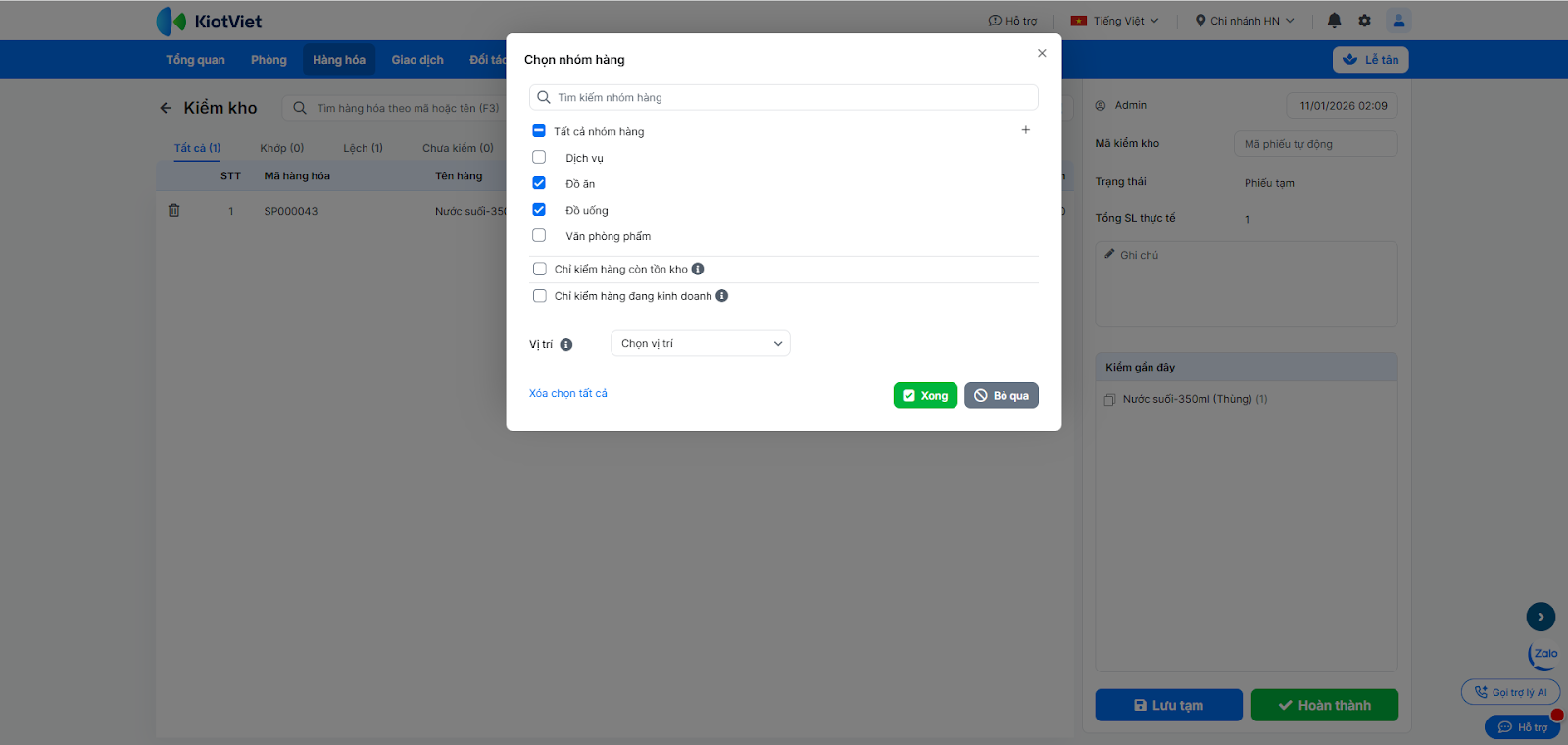Click product code SP000043
Image resolution: width=1568 pixels, height=745 pixels.
[x=291, y=211]
